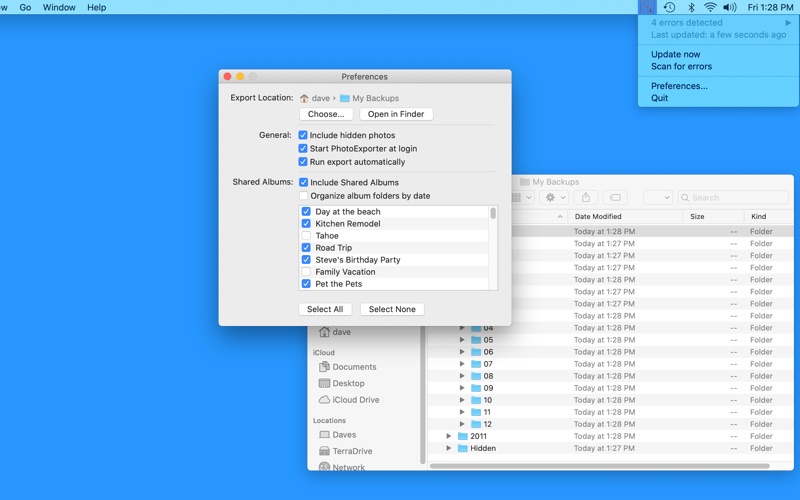
Task: Expand the 06 folder
Action: (462, 352)
